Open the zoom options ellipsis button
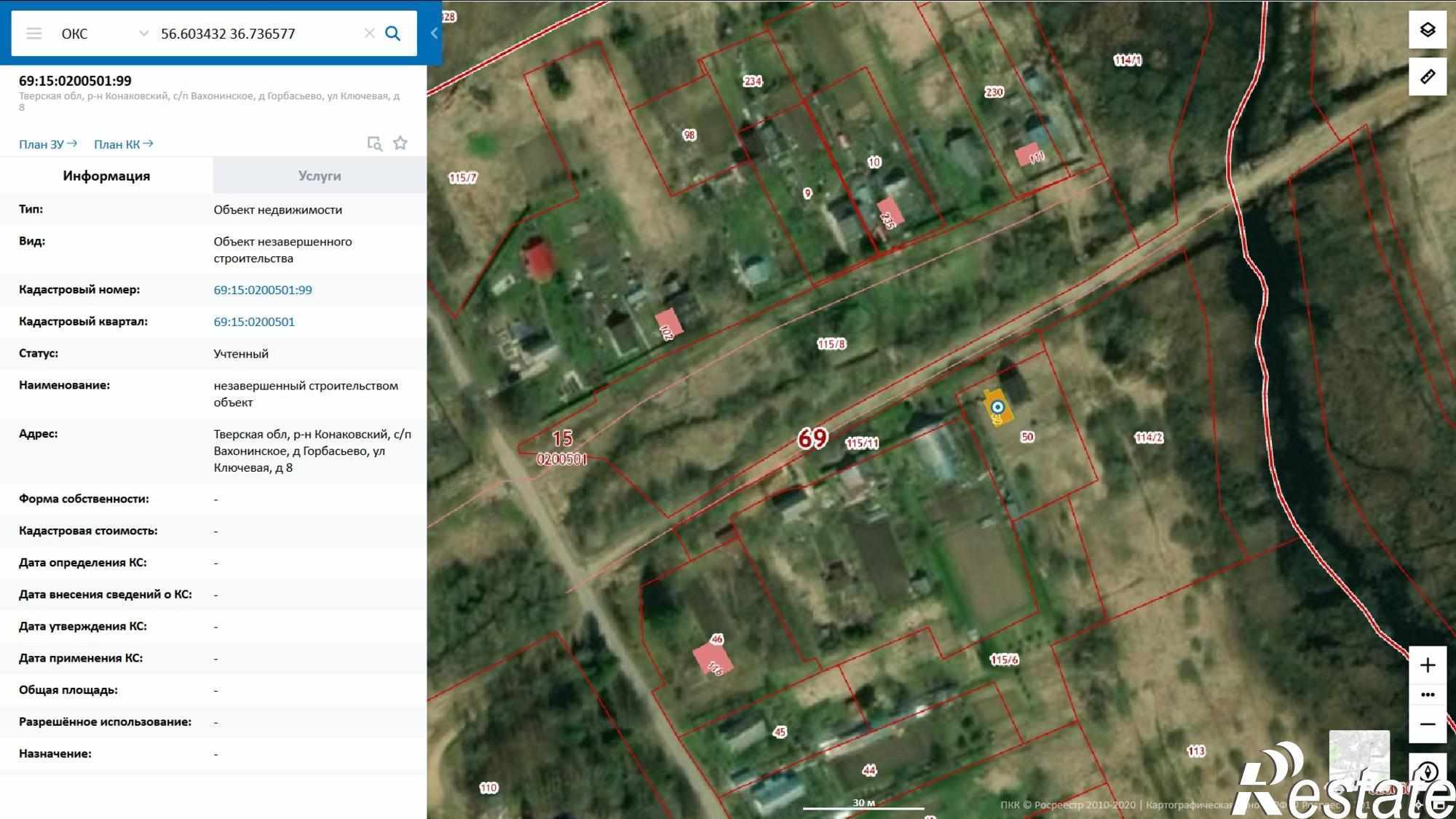This screenshot has width=1456, height=819. click(1428, 695)
